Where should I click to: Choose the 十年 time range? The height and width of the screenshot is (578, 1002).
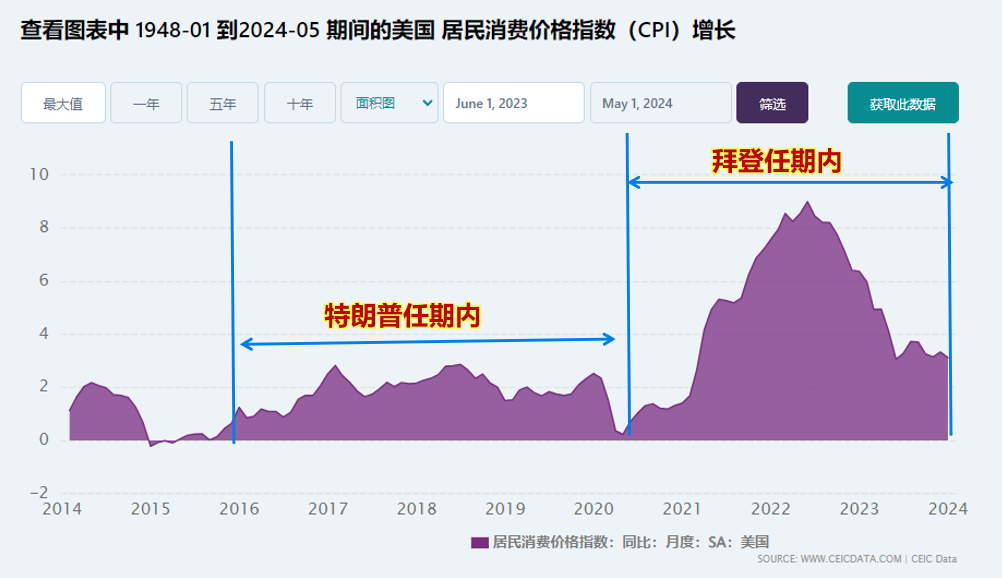pyautogui.click(x=300, y=103)
